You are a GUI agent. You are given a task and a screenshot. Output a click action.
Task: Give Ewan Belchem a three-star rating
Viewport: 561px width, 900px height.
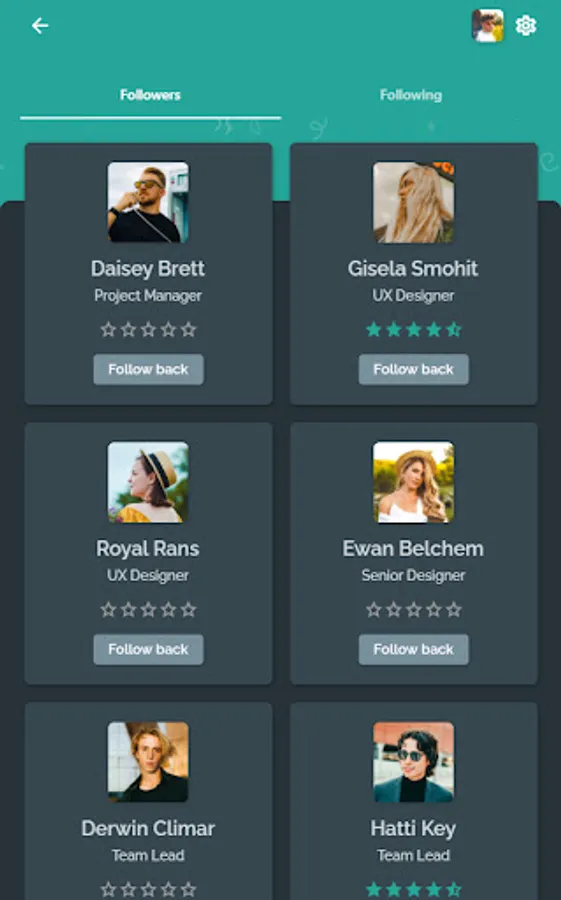click(413, 610)
